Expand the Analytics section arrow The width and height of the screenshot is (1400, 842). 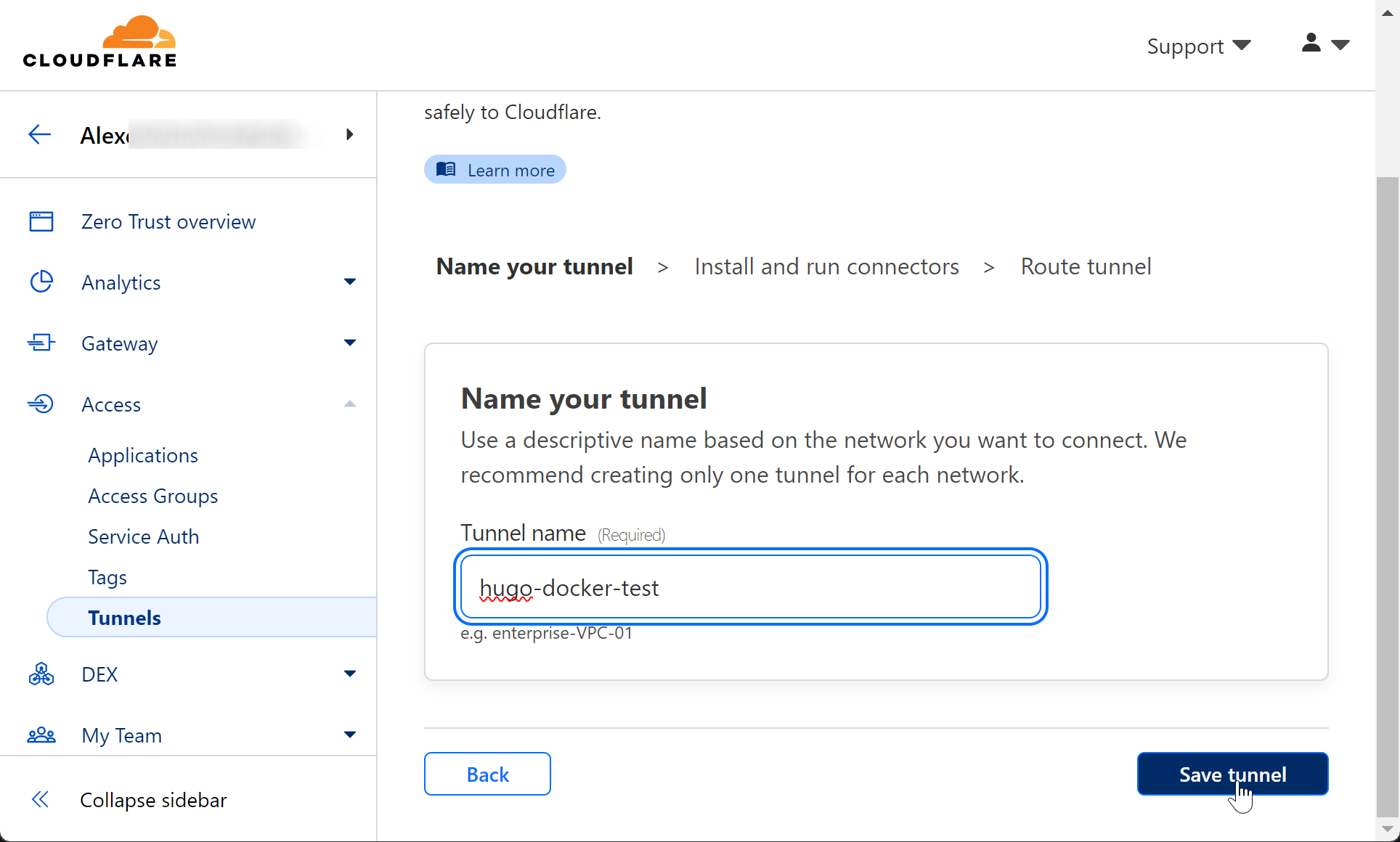click(x=350, y=282)
